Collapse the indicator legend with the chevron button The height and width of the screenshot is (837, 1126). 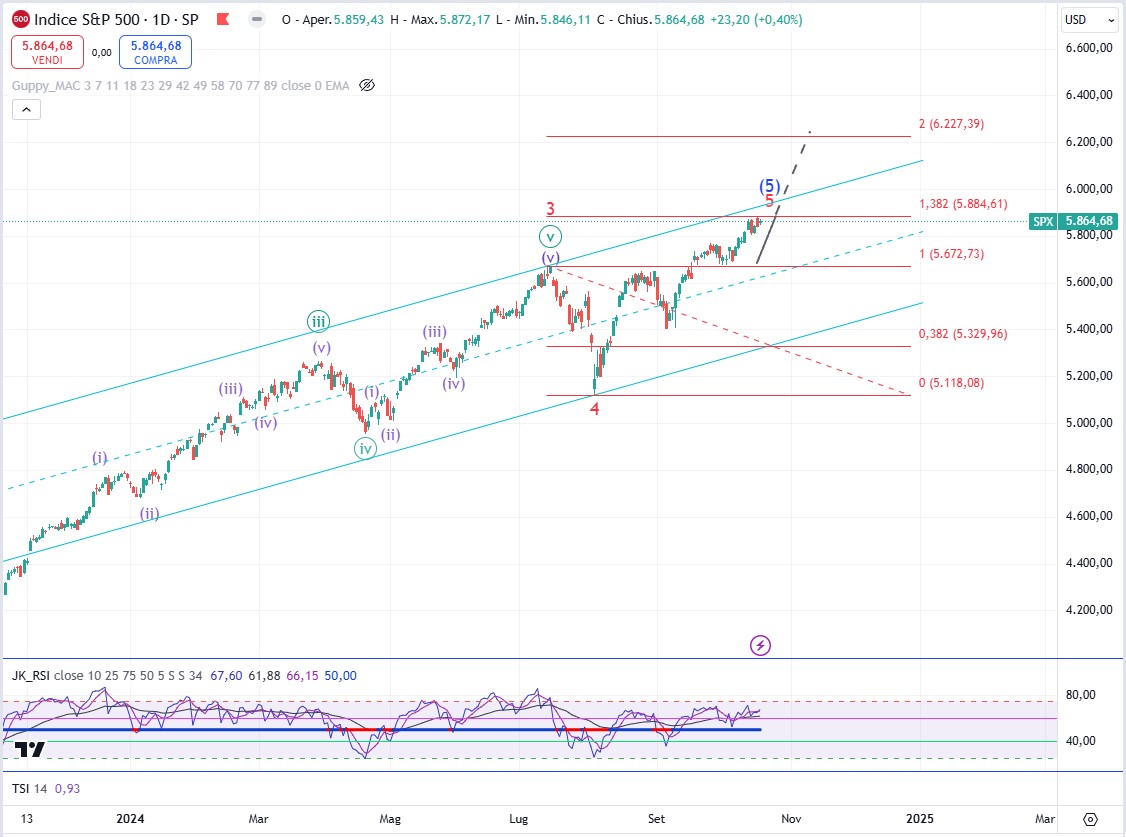point(27,110)
